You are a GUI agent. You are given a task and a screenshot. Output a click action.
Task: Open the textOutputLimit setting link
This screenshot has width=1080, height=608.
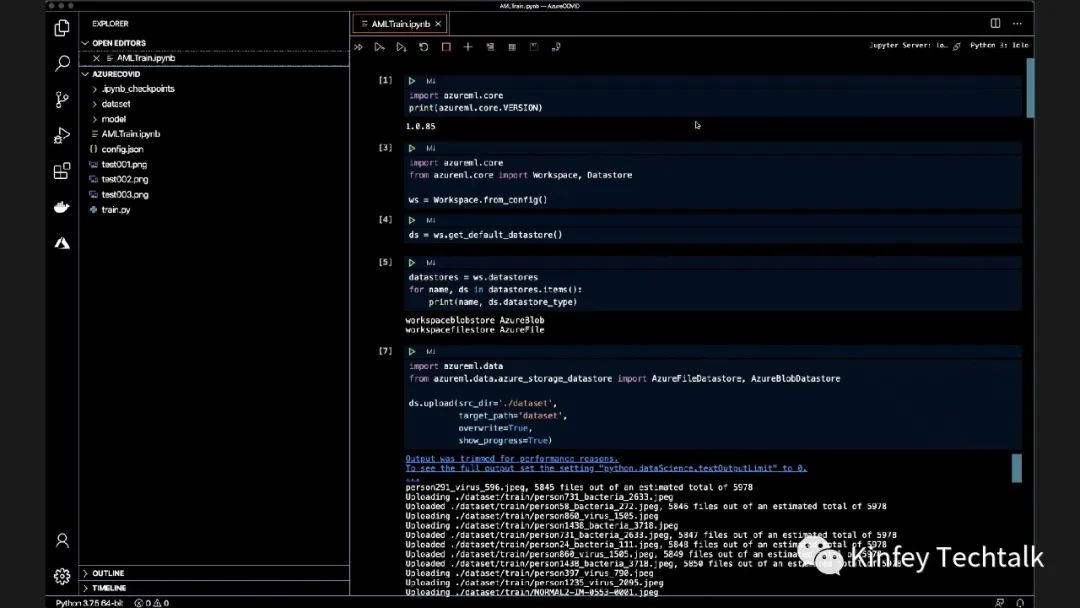606,468
